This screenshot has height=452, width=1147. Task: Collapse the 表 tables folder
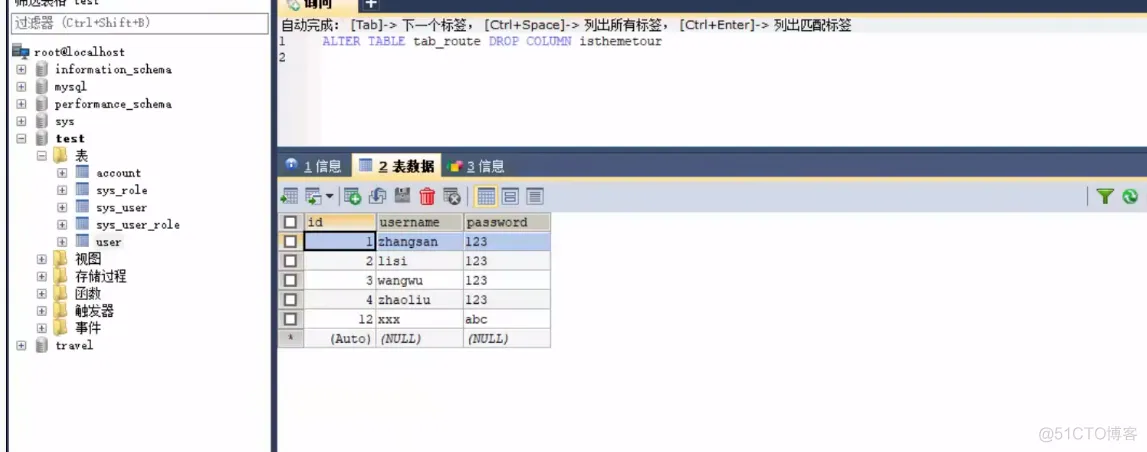click(x=42, y=156)
